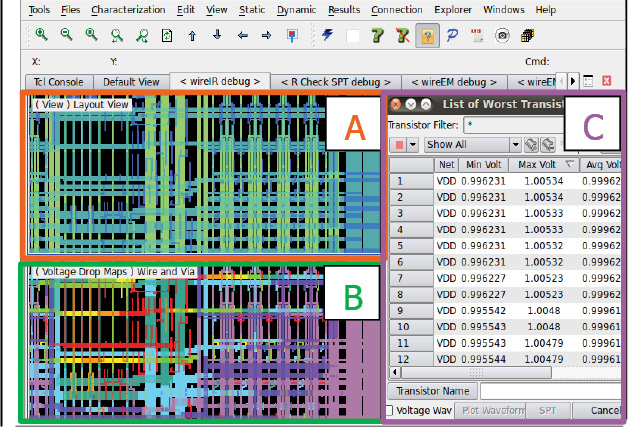Click the left arrow pan icon
Screen dimensions: 631x427
[x=241, y=35]
